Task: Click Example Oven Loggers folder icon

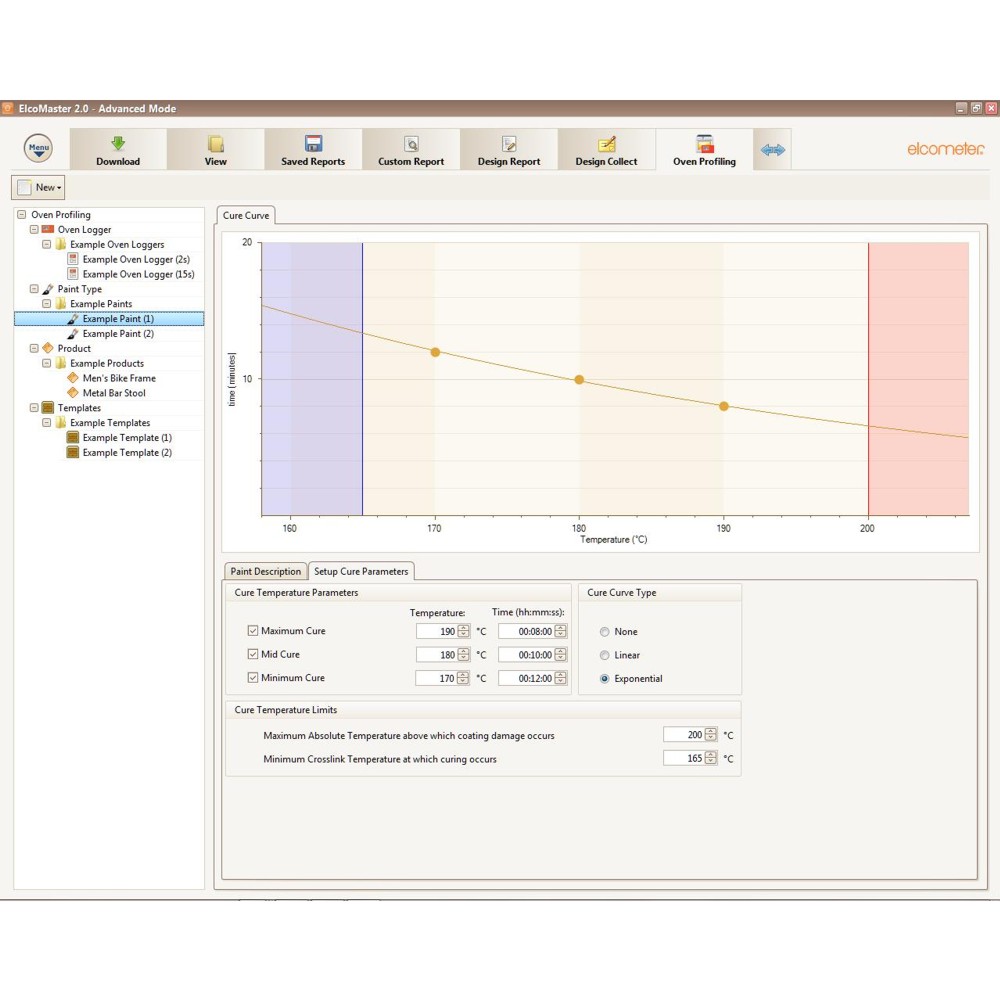Action: point(61,244)
